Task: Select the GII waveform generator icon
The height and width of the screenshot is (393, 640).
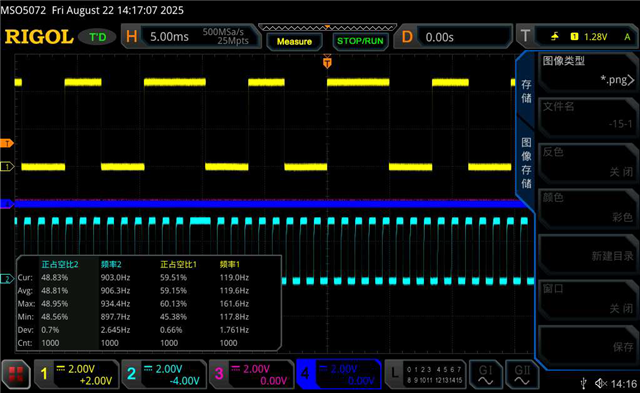Action: (522, 374)
